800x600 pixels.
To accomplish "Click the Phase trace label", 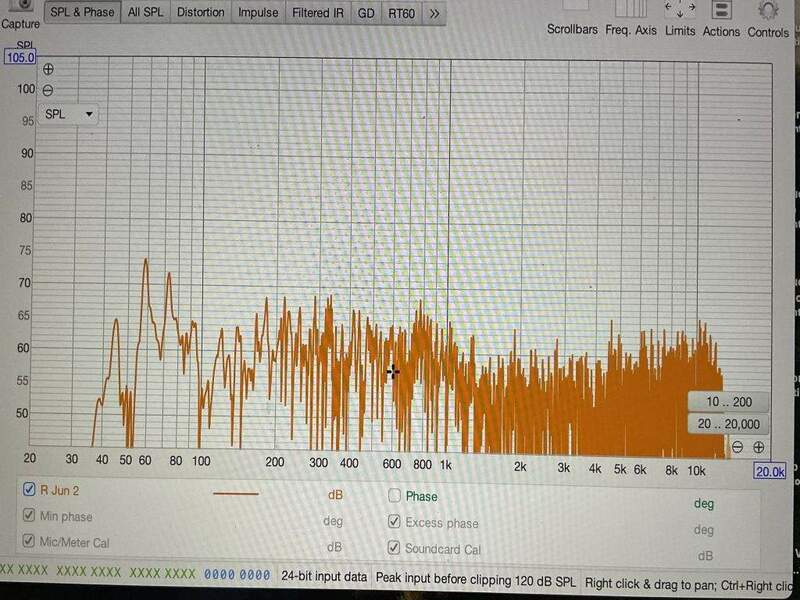I will pyautogui.click(x=421, y=496).
